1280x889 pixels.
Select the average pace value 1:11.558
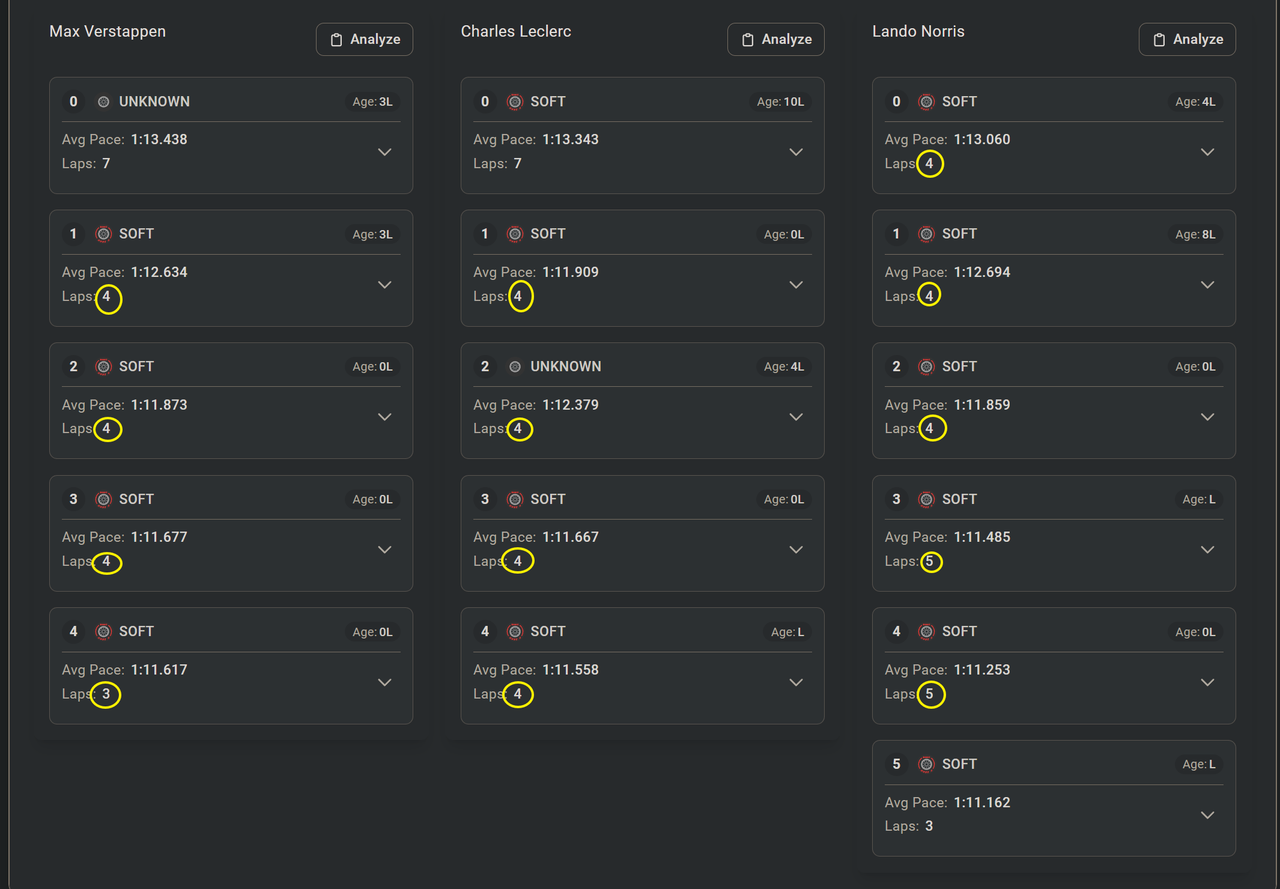(571, 670)
